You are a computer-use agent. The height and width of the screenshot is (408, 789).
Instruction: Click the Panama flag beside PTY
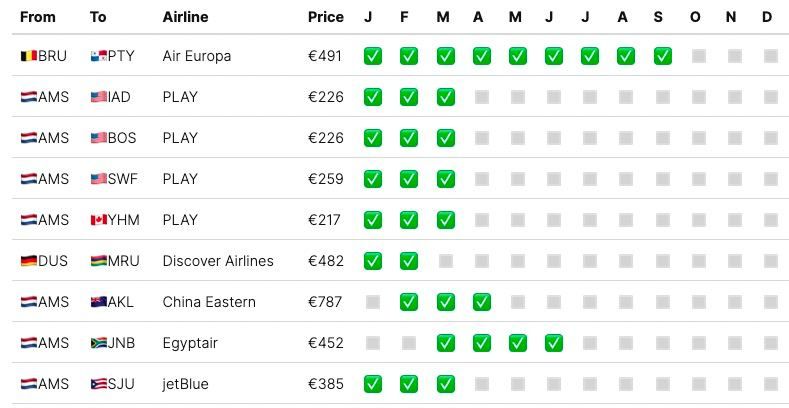point(98,56)
